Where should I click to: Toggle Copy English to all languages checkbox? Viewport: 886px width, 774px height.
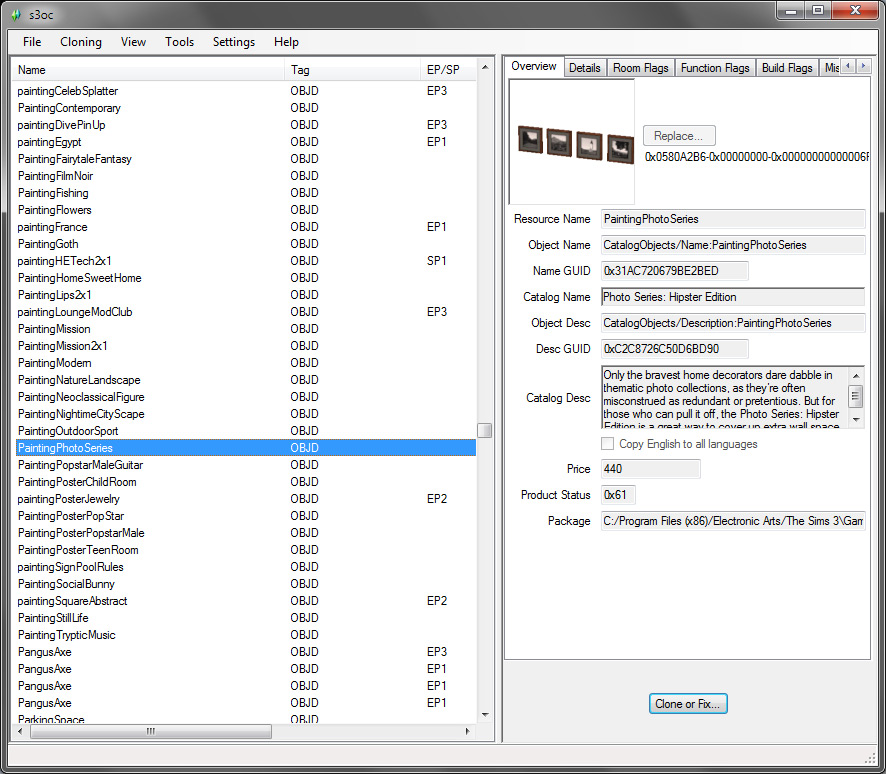pyautogui.click(x=608, y=444)
